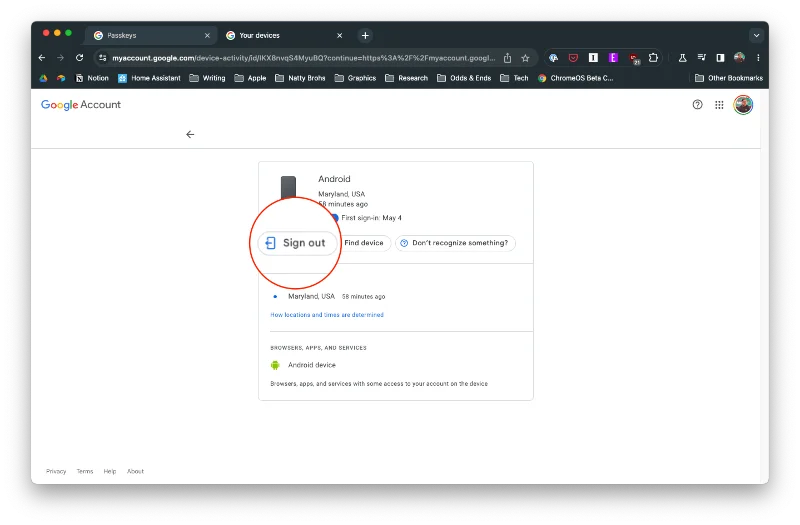Open Google Account help icon
Viewport: 800px width, 525px height.
pos(698,105)
